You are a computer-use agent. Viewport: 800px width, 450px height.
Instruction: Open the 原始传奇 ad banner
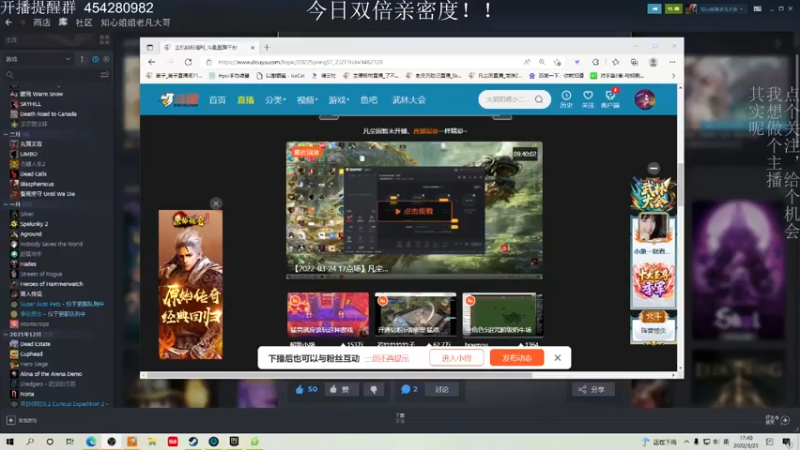tap(190, 285)
